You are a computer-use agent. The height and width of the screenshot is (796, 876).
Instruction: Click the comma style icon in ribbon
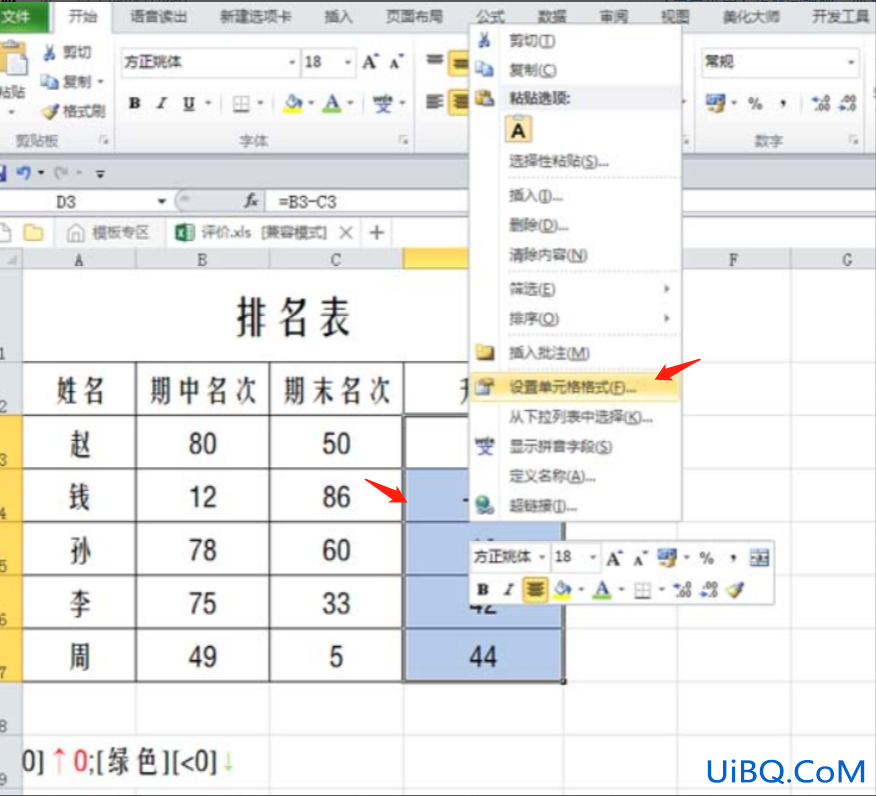(x=783, y=103)
